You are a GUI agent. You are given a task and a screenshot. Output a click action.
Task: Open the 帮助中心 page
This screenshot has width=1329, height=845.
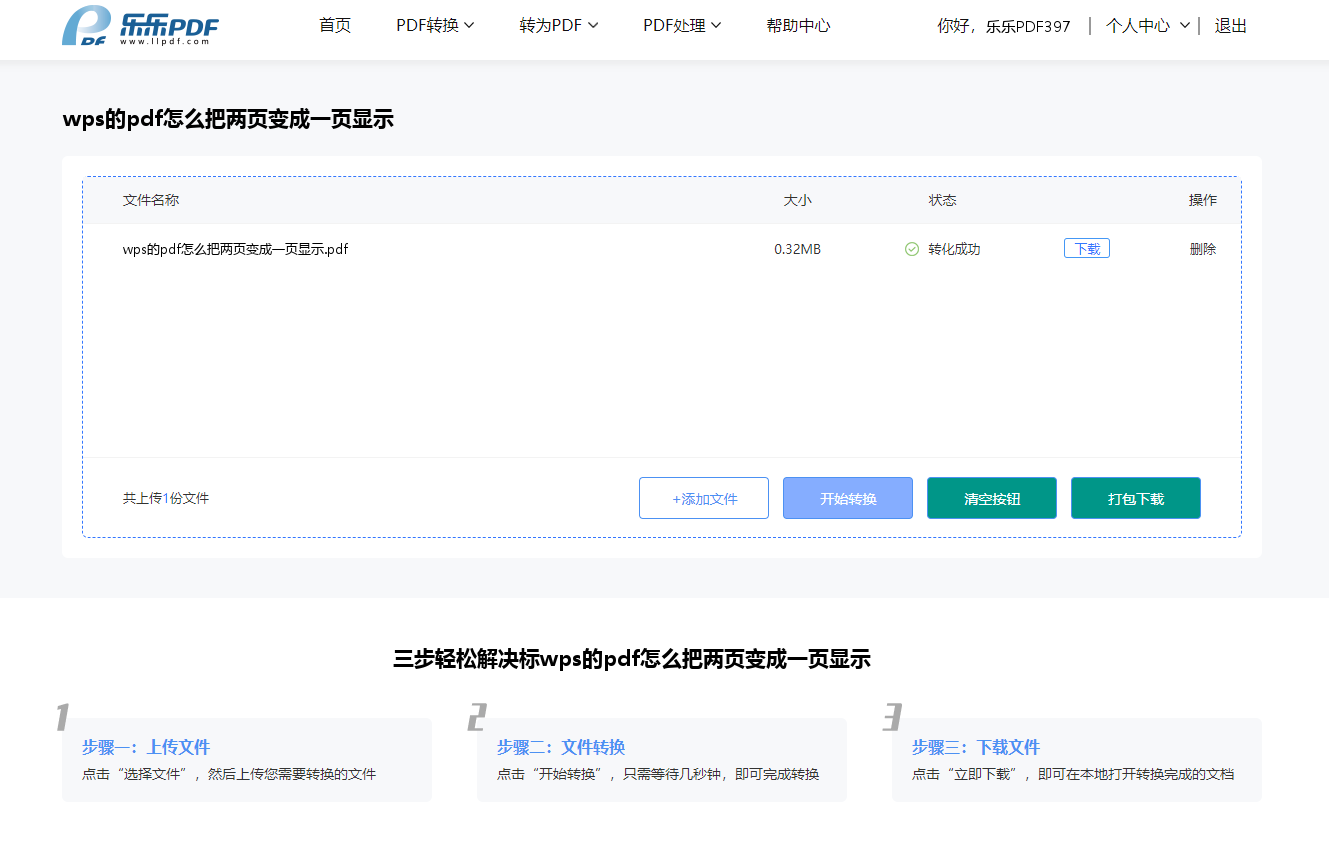pyautogui.click(x=798, y=26)
